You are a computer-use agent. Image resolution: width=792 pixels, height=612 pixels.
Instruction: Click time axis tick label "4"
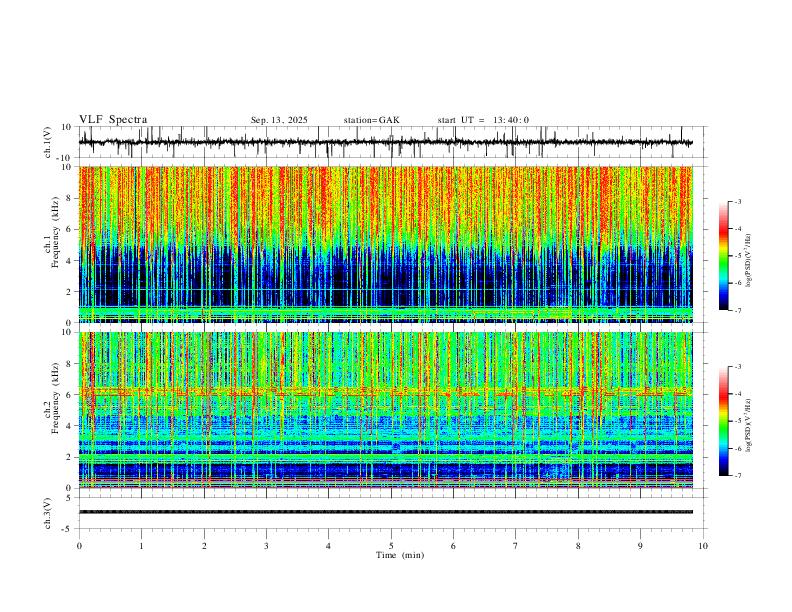328,546
